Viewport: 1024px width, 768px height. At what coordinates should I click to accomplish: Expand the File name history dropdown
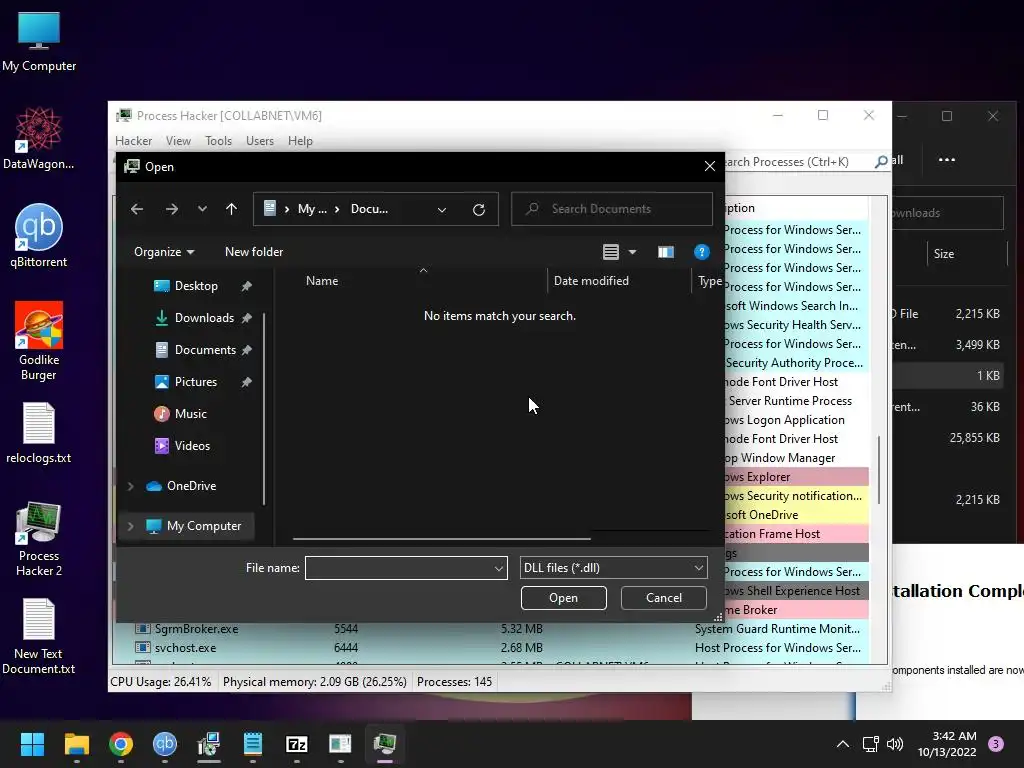click(x=498, y=569)
